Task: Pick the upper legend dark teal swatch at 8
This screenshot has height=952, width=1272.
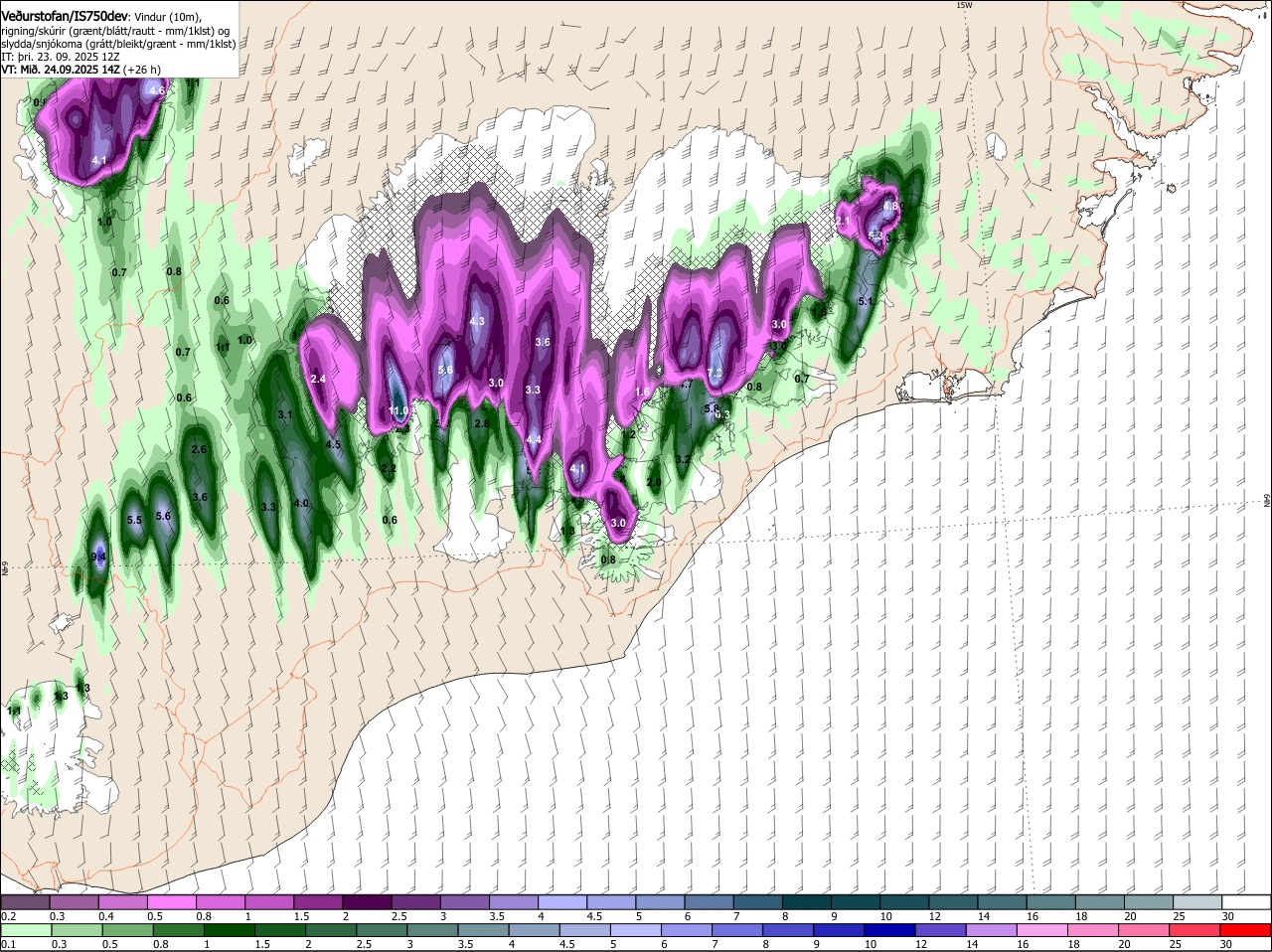Action: (806, 902)
